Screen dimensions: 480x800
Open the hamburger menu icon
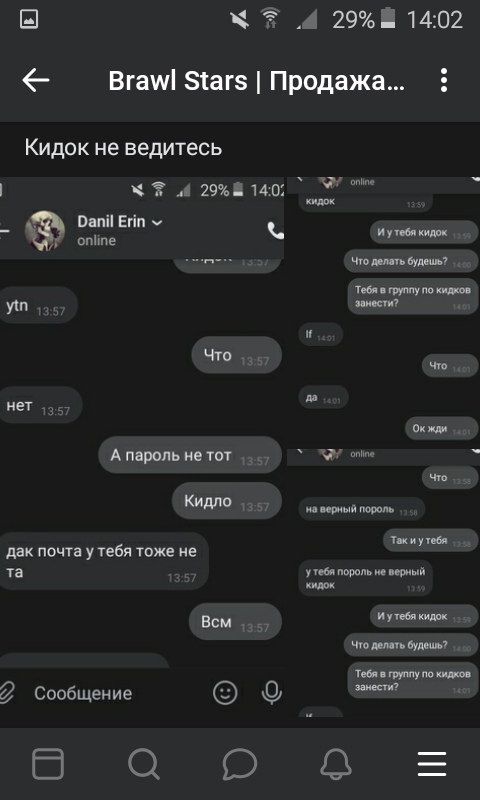(432, 764)
